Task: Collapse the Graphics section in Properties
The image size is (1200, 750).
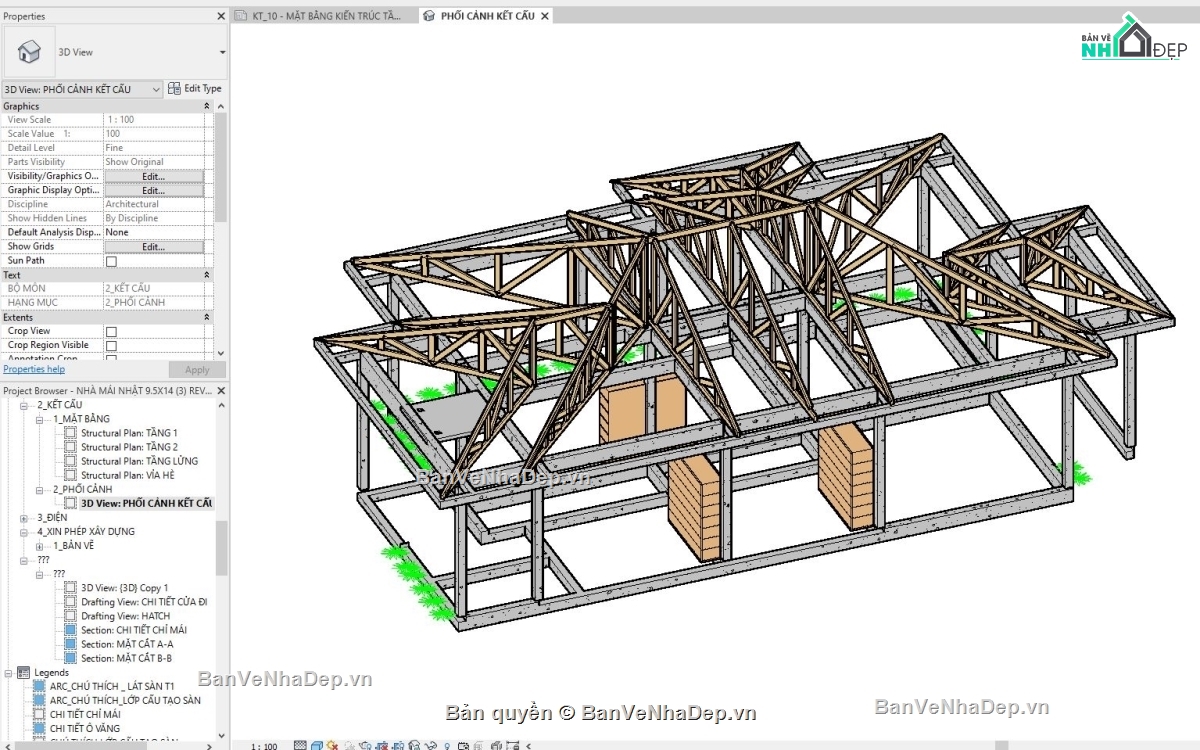Action: coord(206,105)
